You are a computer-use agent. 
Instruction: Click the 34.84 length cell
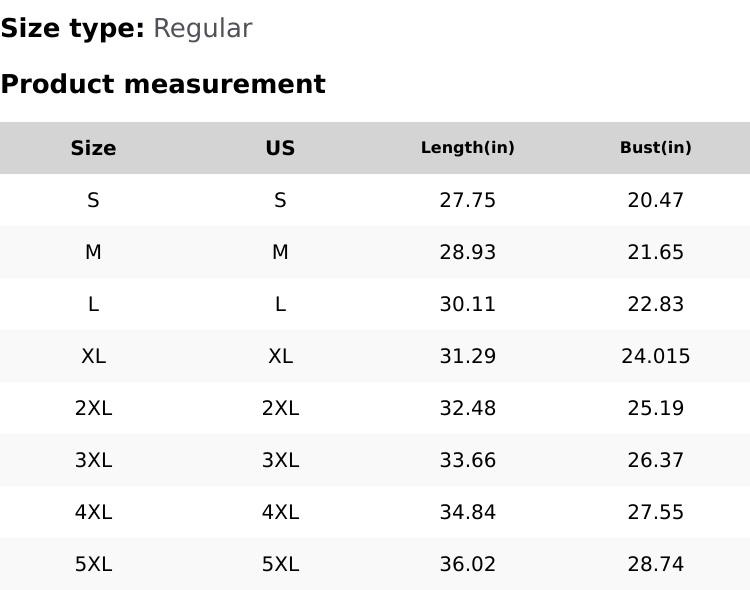[467, 512]
